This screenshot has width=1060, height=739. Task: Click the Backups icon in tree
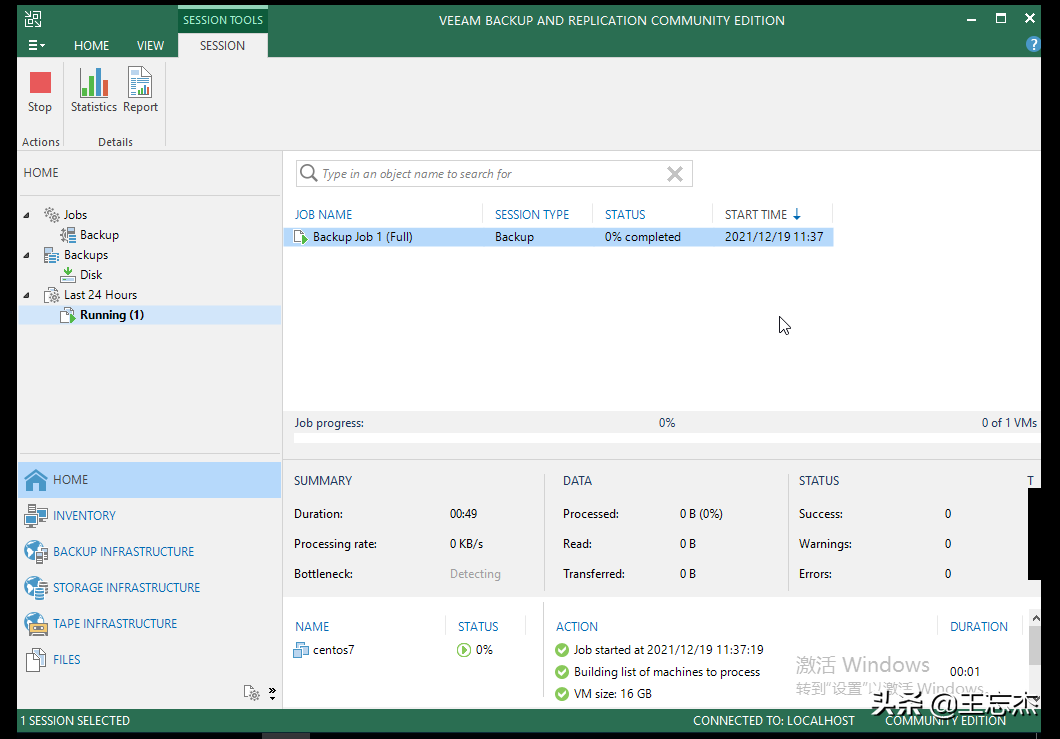(x=51, y=255)
